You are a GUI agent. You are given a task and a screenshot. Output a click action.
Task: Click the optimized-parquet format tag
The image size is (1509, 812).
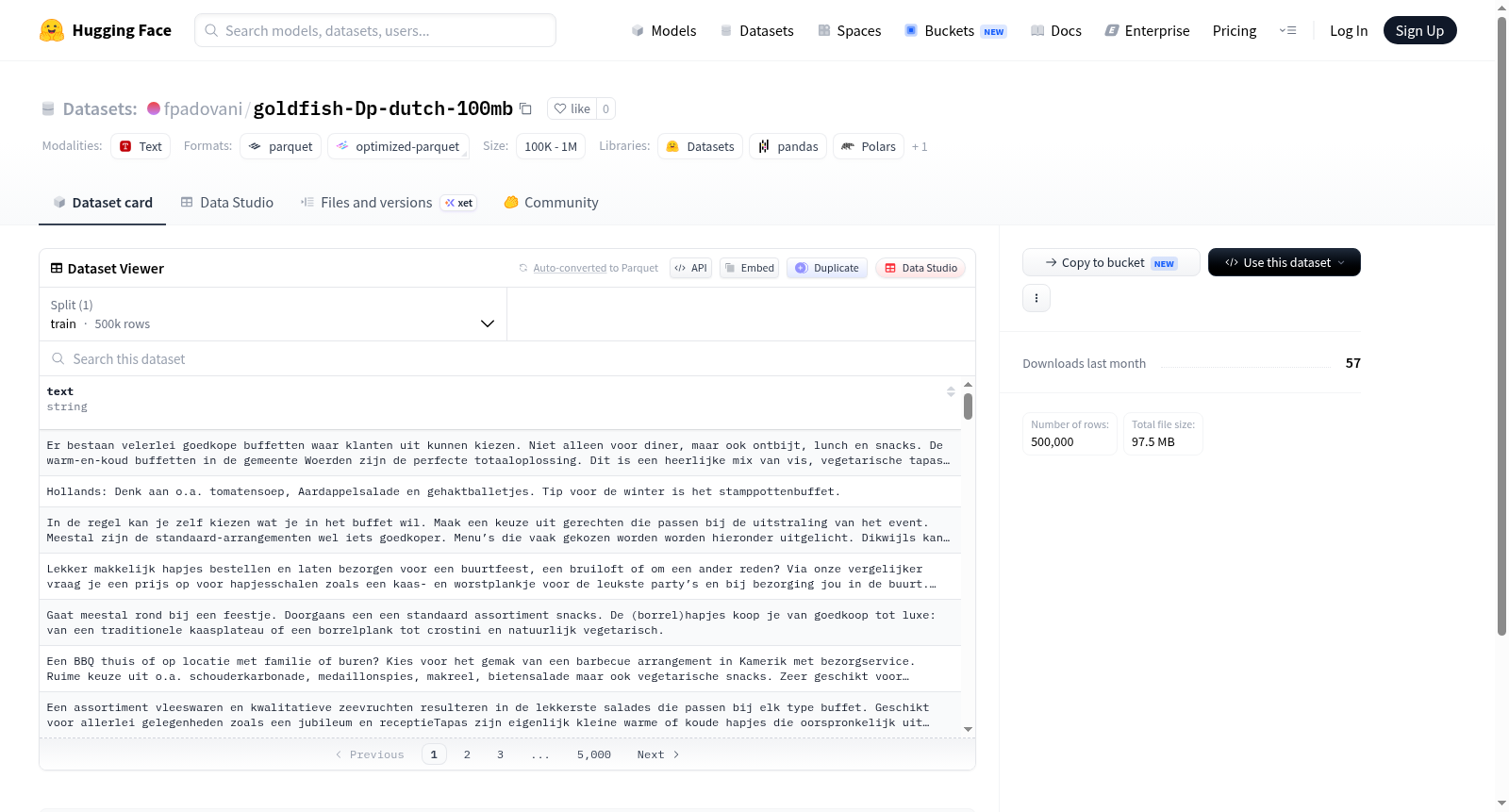(398, 146)
